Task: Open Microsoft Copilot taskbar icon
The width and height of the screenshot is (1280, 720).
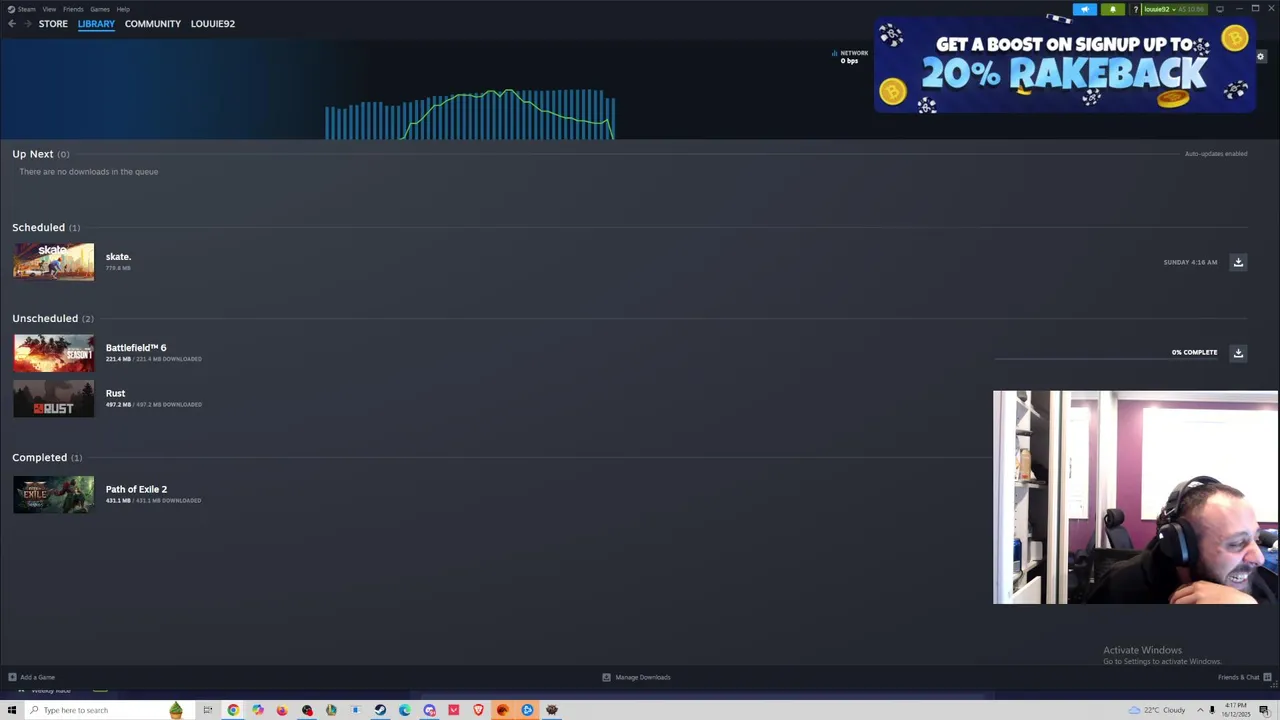Action: [258, 710]
